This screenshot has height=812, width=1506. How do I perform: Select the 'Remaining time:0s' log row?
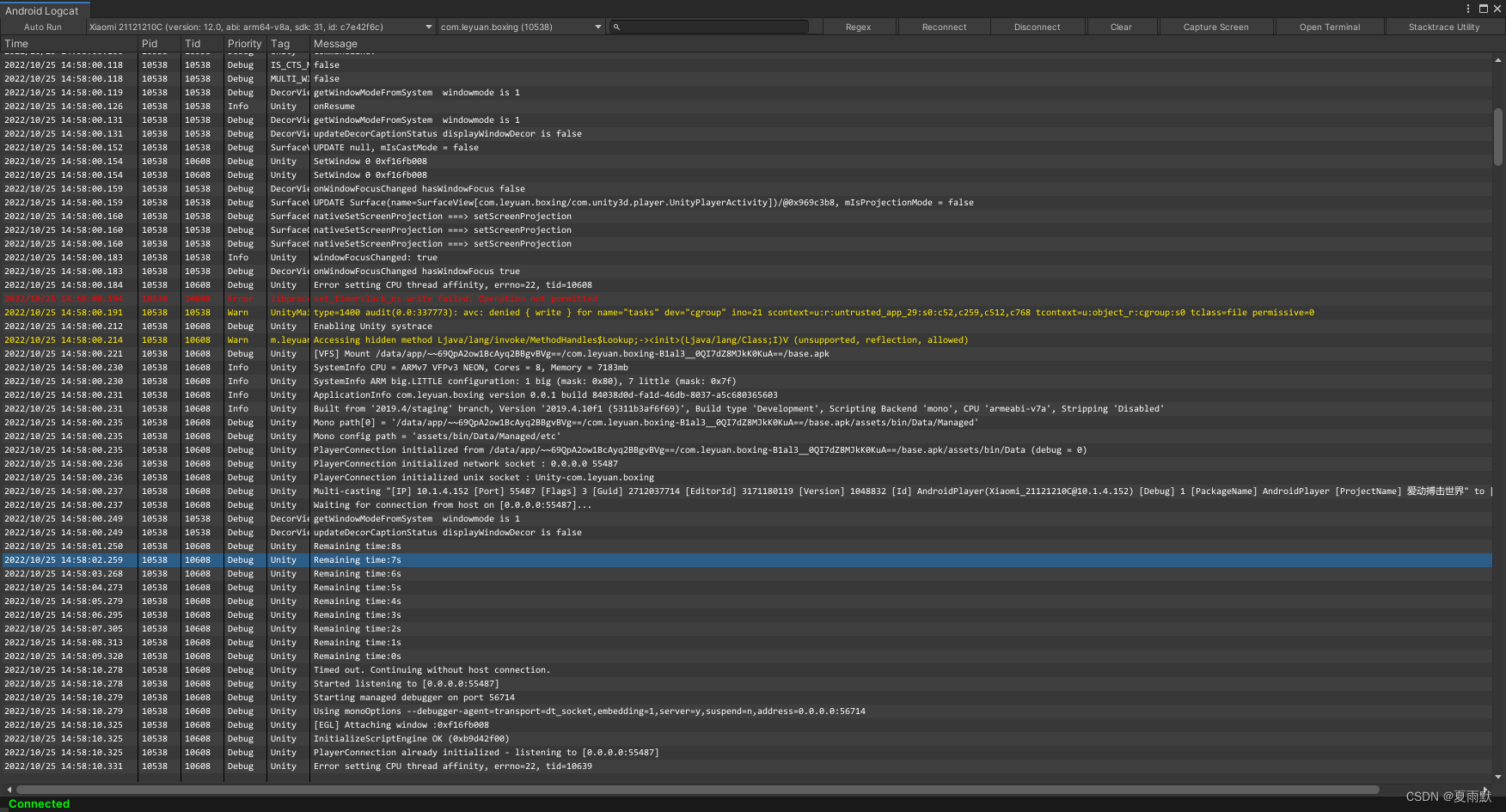(x=746, y=656)
